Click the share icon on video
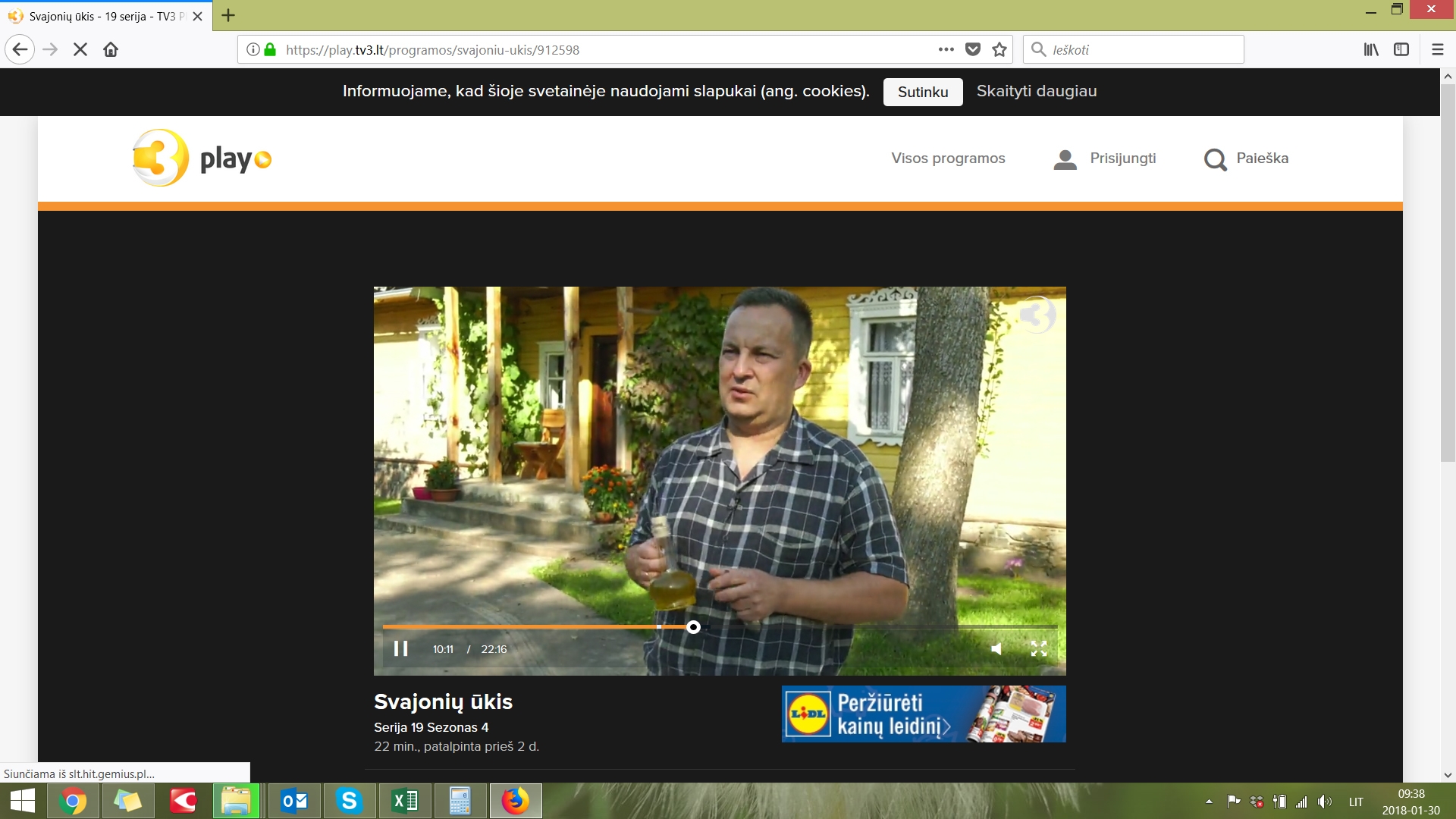The width and height of the screenshot is (1456, 819). point(1036,315)
